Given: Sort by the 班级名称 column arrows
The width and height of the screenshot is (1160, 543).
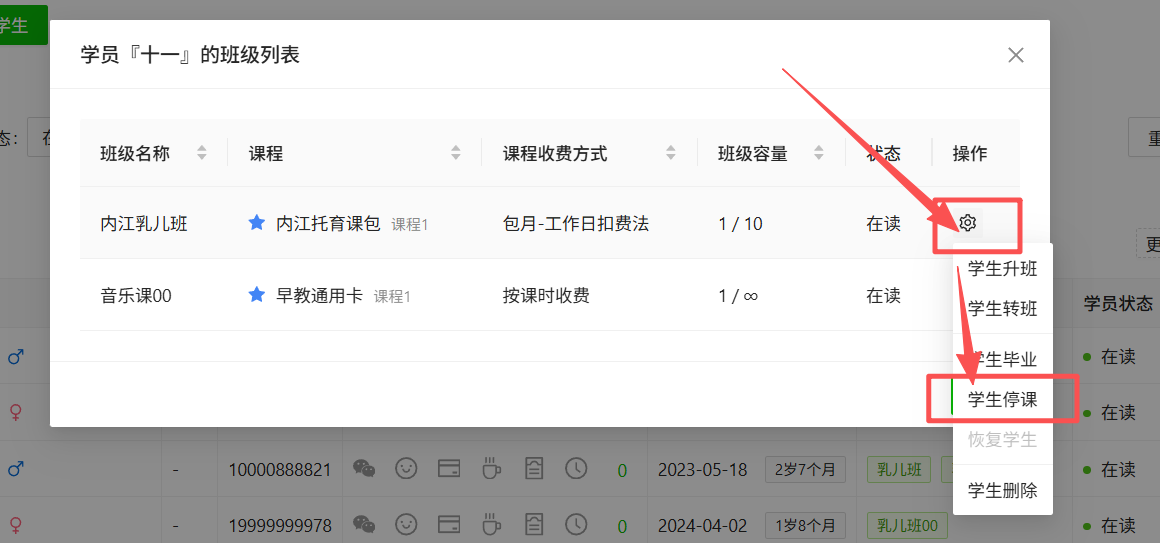Looking at the screenshot, I should (202, 153).
